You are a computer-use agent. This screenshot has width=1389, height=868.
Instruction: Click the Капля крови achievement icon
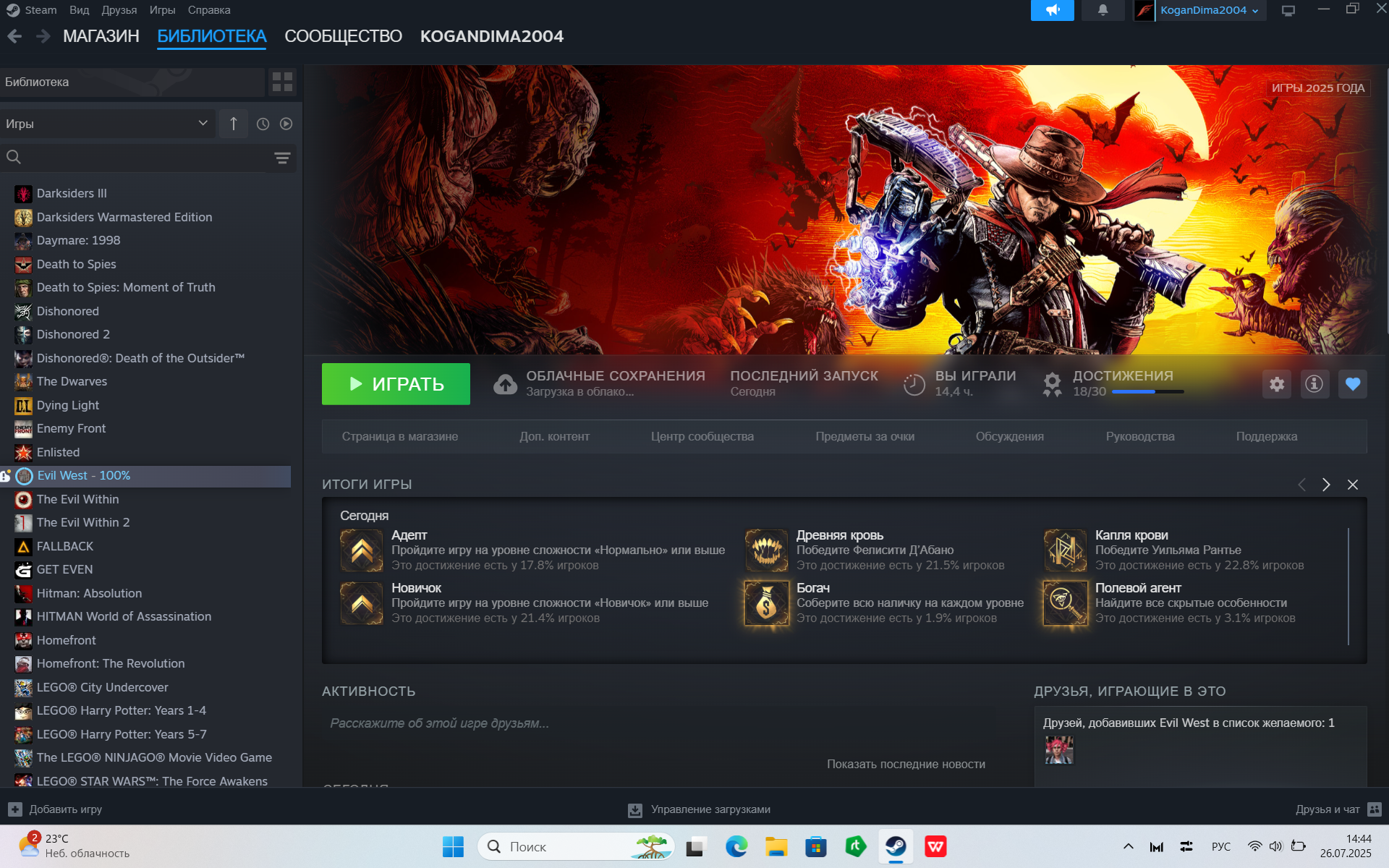click(1065, 550)
